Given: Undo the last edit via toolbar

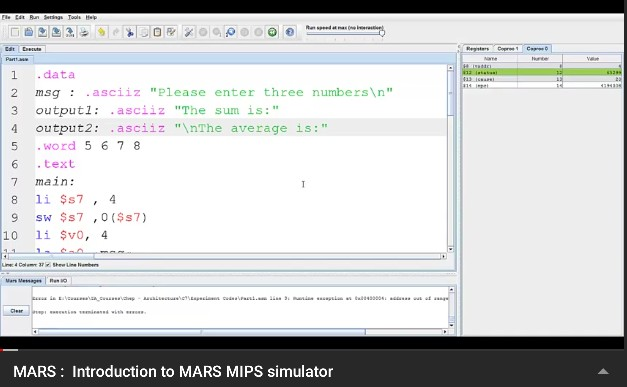Looking at the screenshot, I should [102, 32].
